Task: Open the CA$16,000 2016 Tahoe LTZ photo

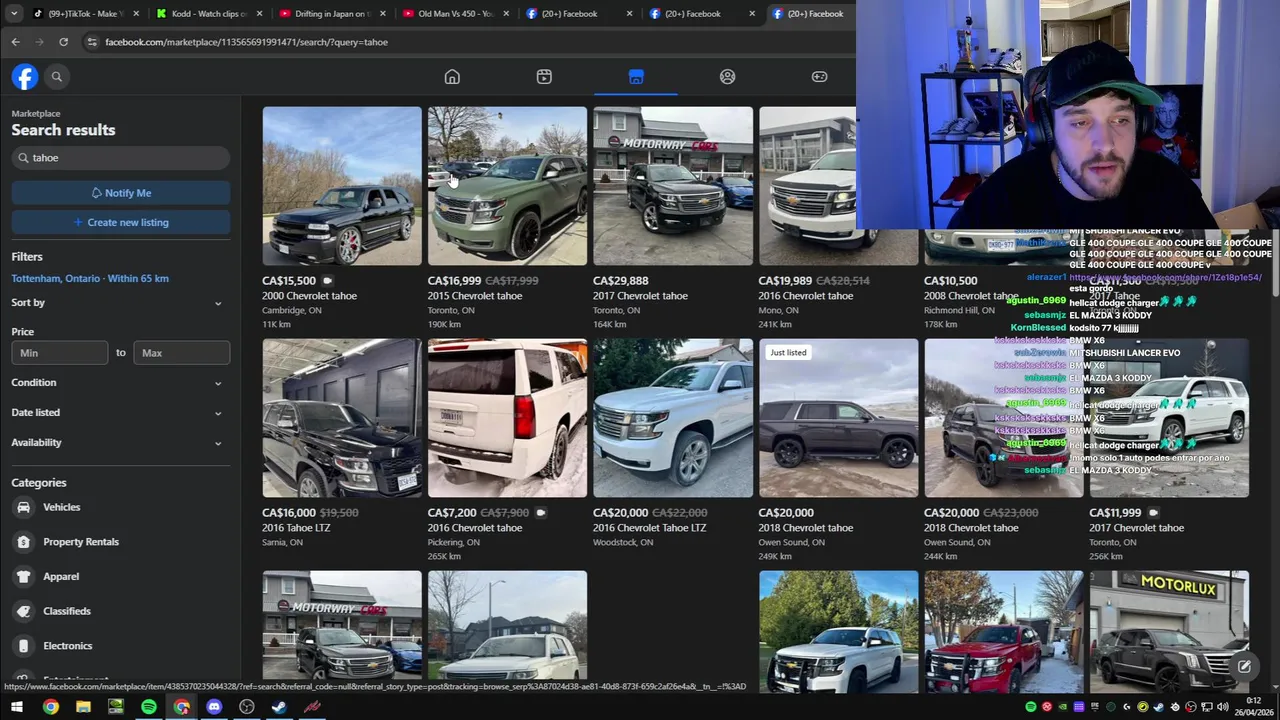Action: [x=342, y=418]
